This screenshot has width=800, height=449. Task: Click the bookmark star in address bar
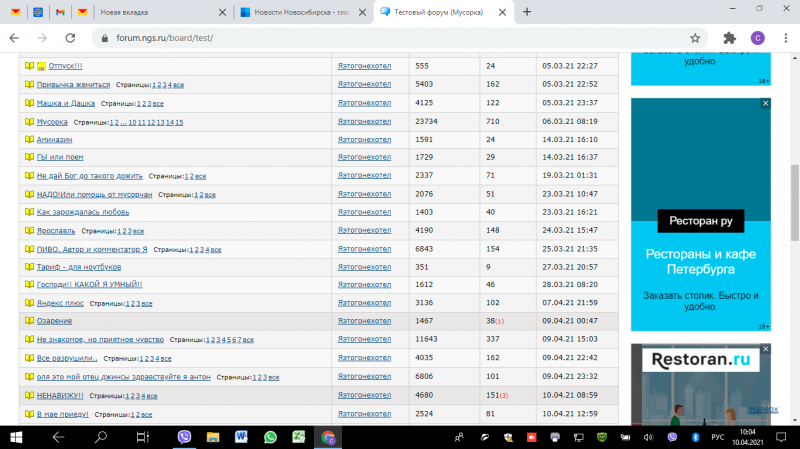coord(695,38)
